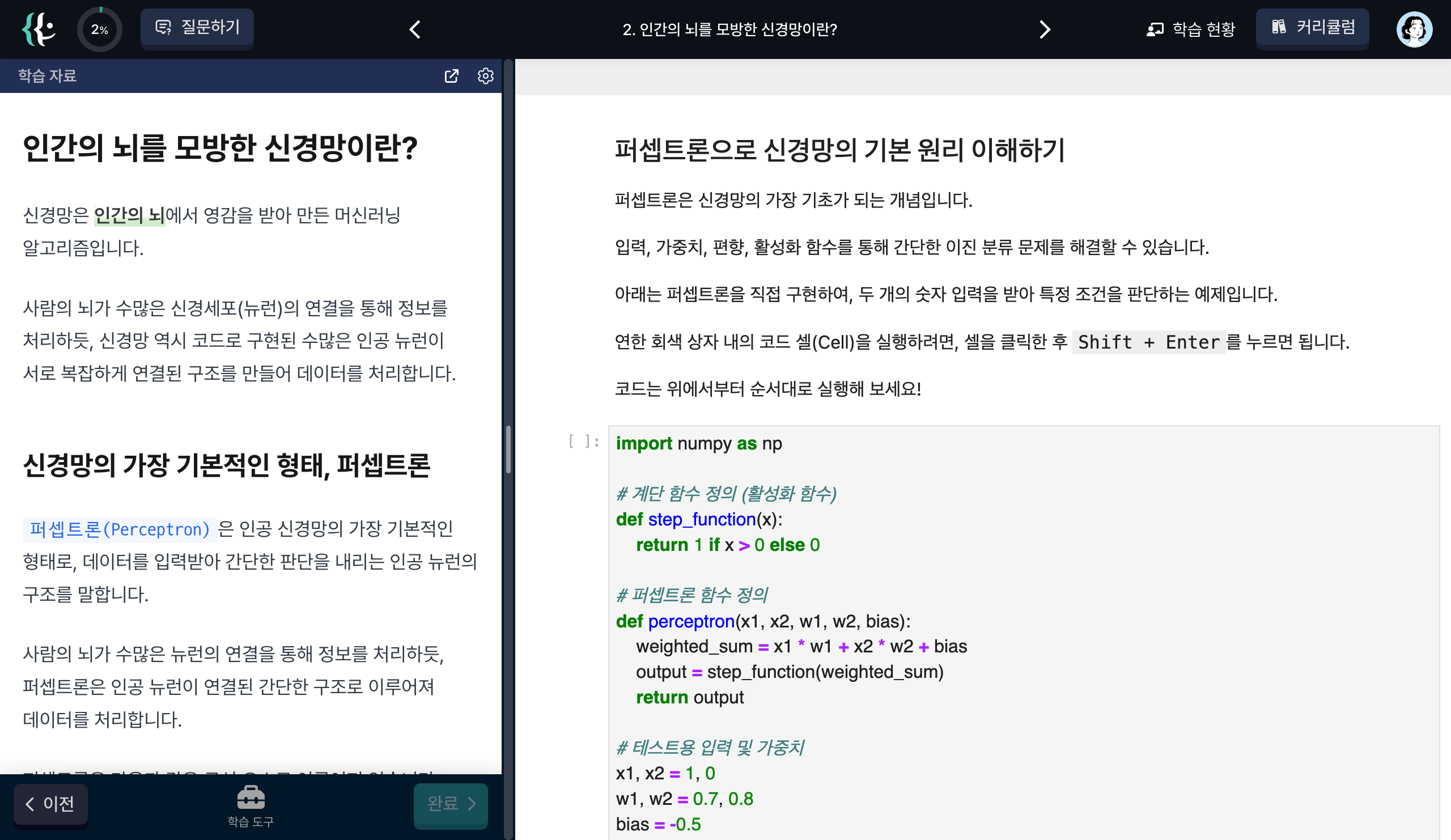1451x840 pixels.
Task: Click the def perceptron function line
Action: pos(763,621)
